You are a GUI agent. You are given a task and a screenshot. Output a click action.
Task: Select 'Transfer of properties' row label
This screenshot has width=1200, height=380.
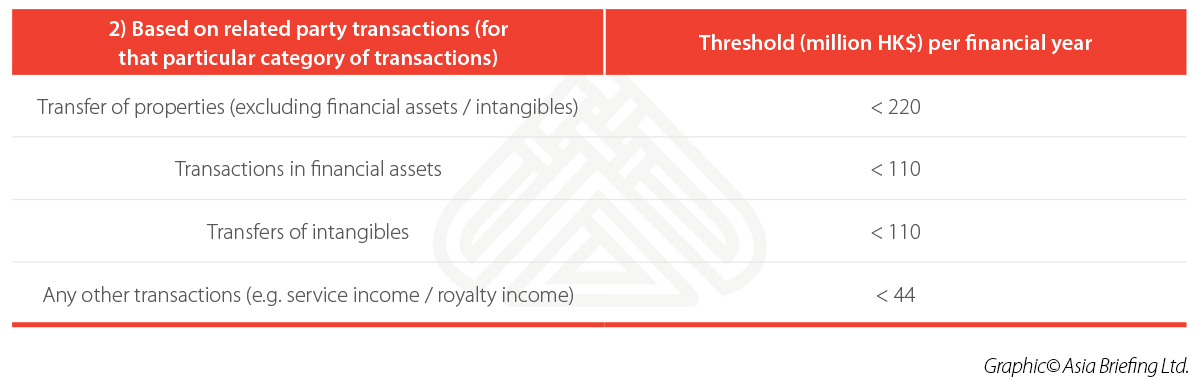[x=308, y=107]
